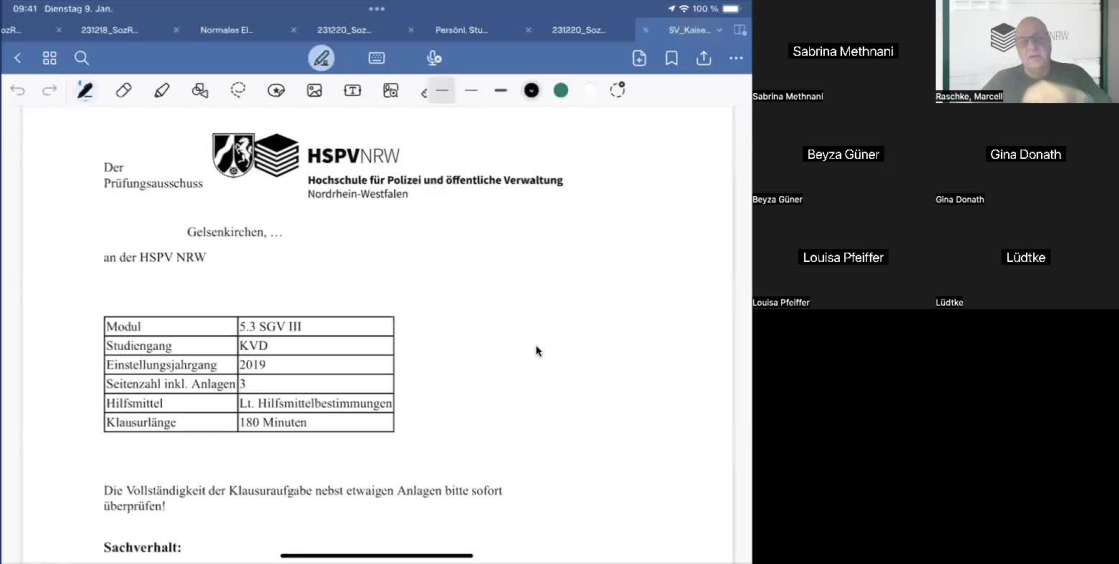This screenshot has width=1119, height=564.
Task: Open the split view sidebar icon
Action: point(740,30)
